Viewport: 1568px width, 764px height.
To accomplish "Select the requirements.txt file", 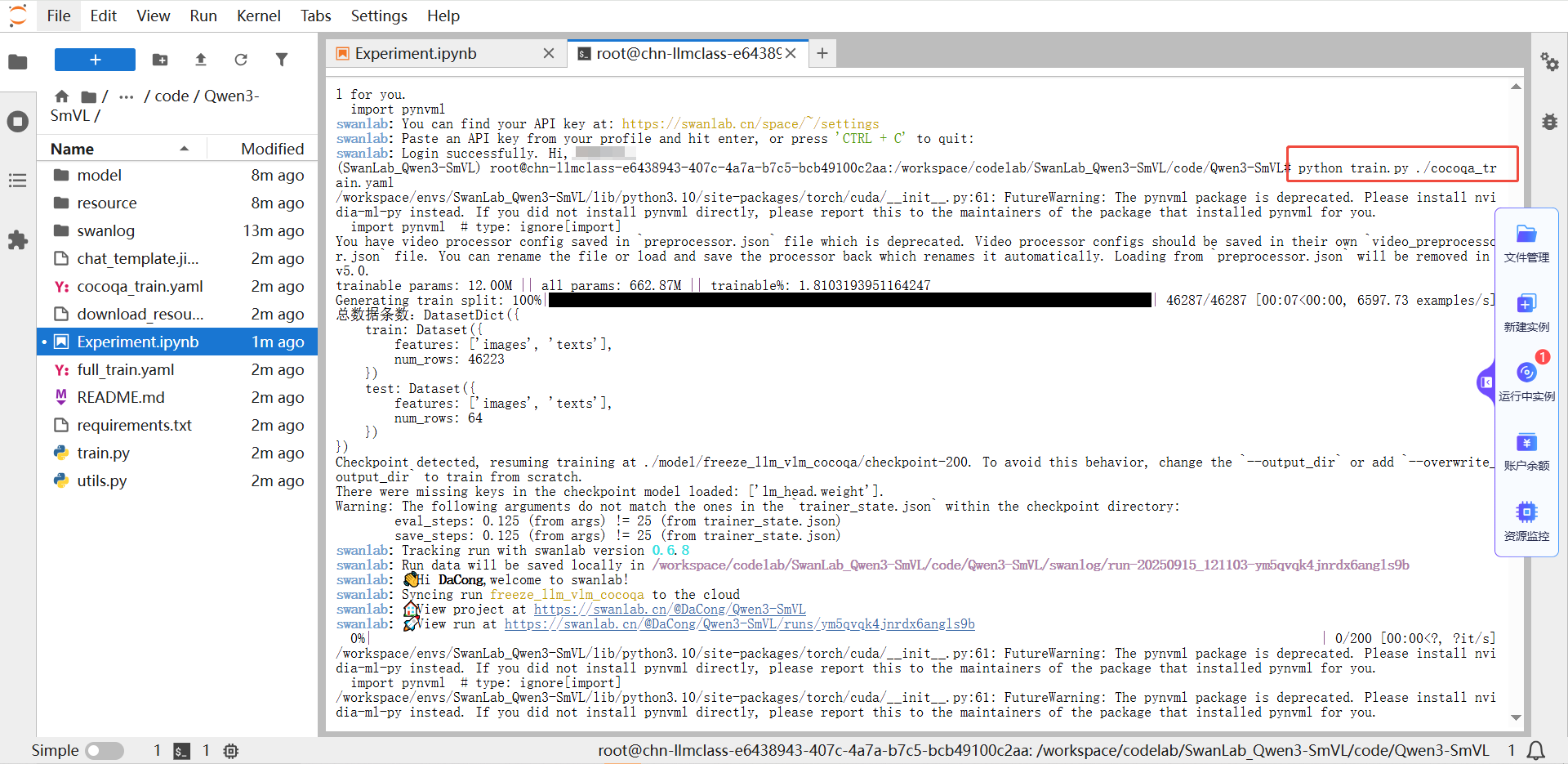I will tap(177, 426).
